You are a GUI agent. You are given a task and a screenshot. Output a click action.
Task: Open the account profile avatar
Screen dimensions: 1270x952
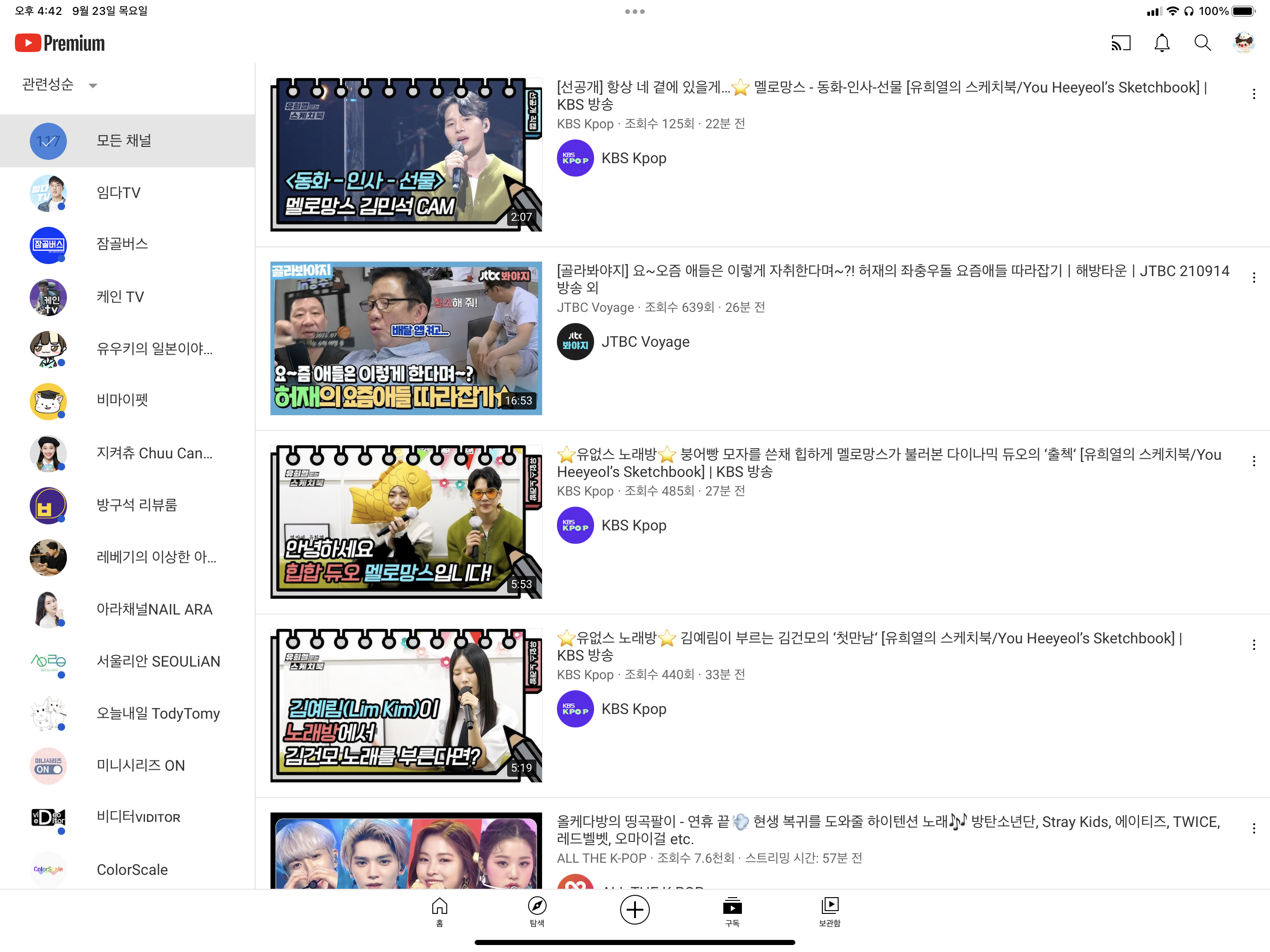pos(1243,43)
